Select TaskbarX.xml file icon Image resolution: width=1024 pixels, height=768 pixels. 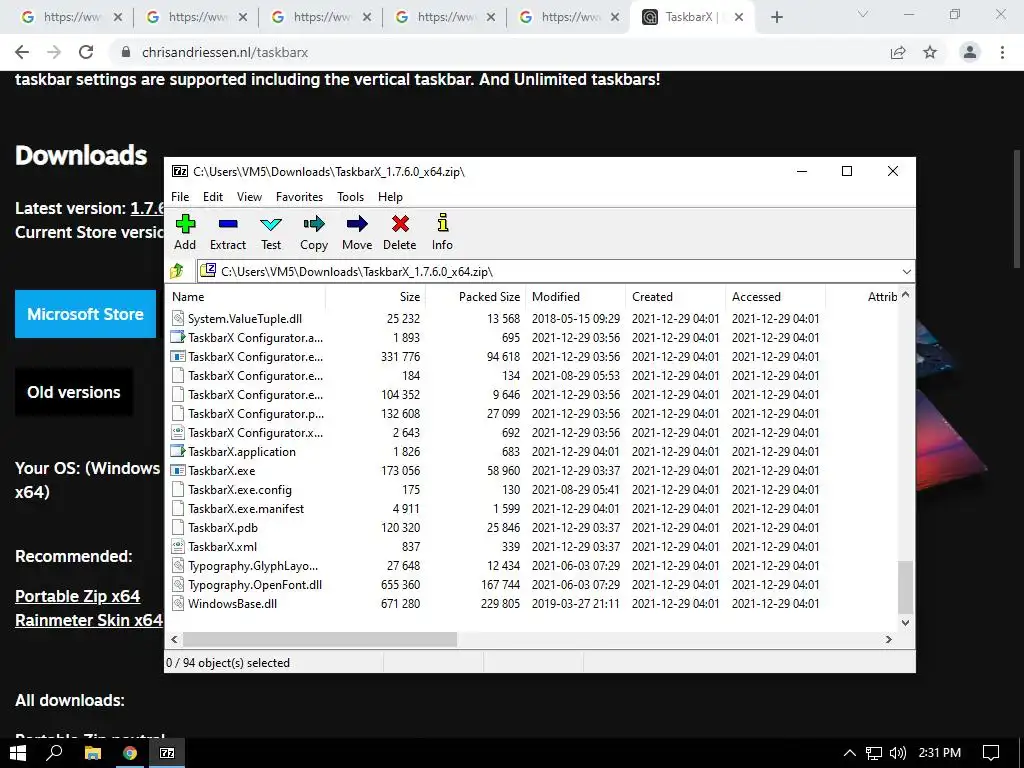pos(178,547)
